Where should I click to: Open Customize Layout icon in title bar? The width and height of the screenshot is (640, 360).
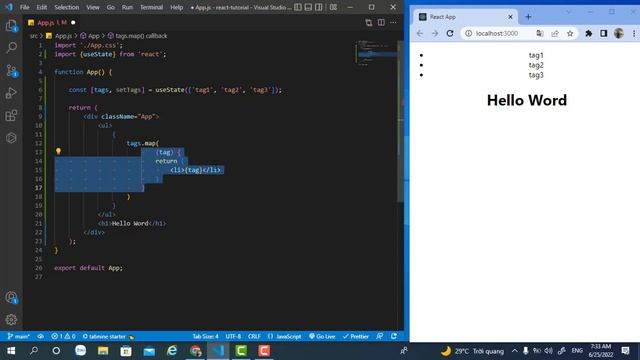pos(333,7)
